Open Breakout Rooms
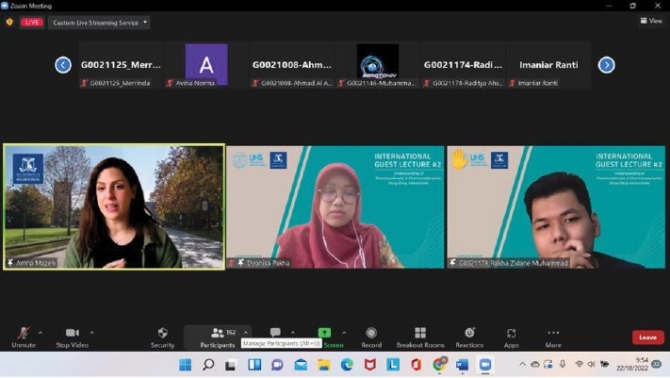 [420, 337]
